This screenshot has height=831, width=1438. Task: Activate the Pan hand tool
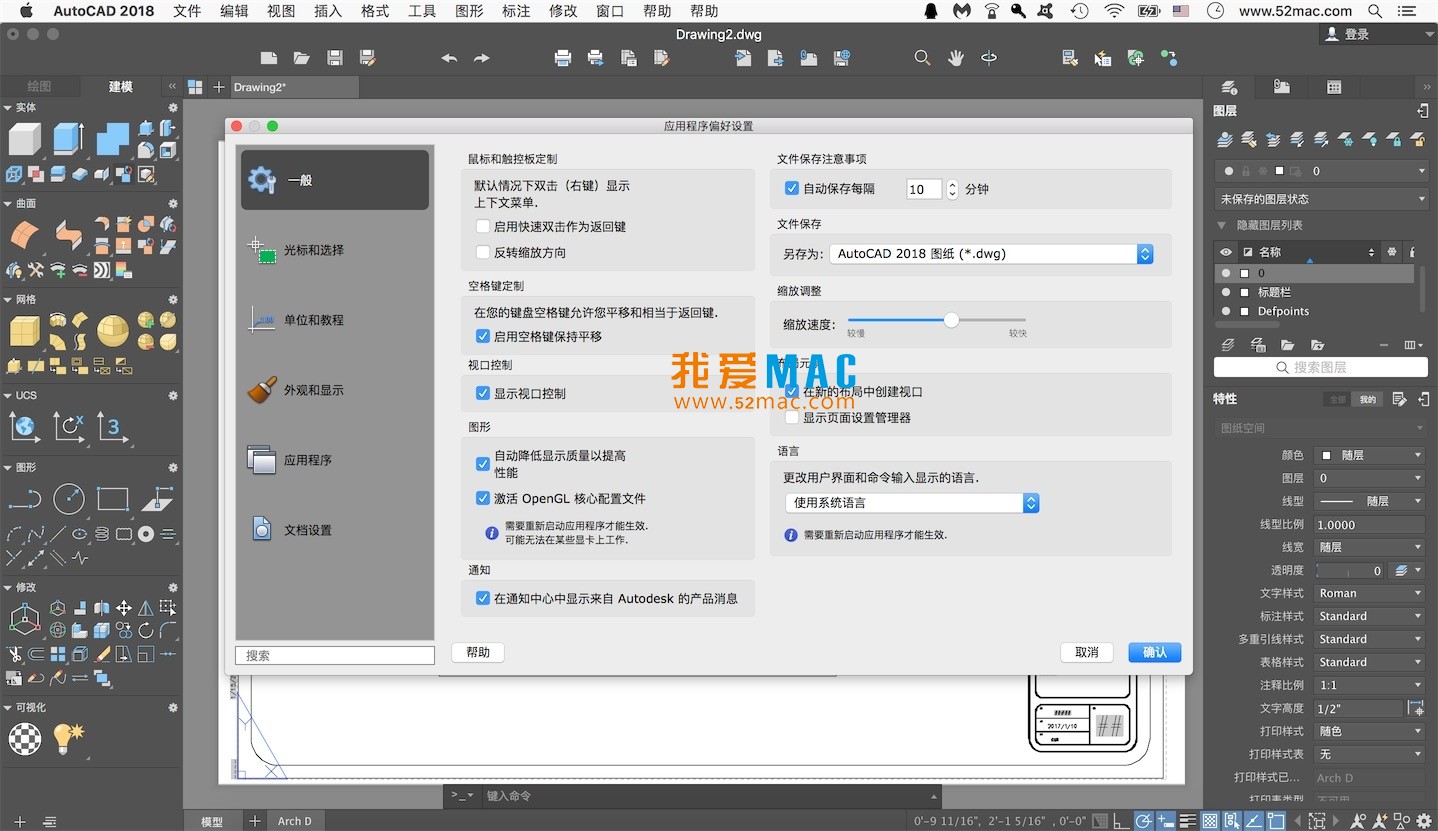coord(955,58)
